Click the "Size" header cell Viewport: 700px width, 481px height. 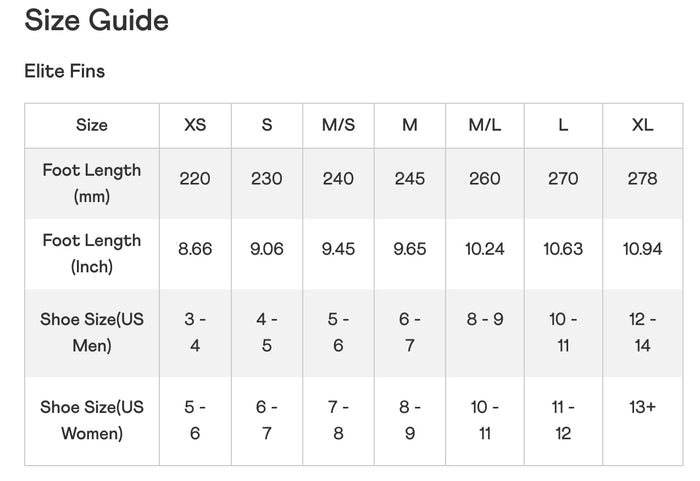pyautogui.click(x=92, y=125)
